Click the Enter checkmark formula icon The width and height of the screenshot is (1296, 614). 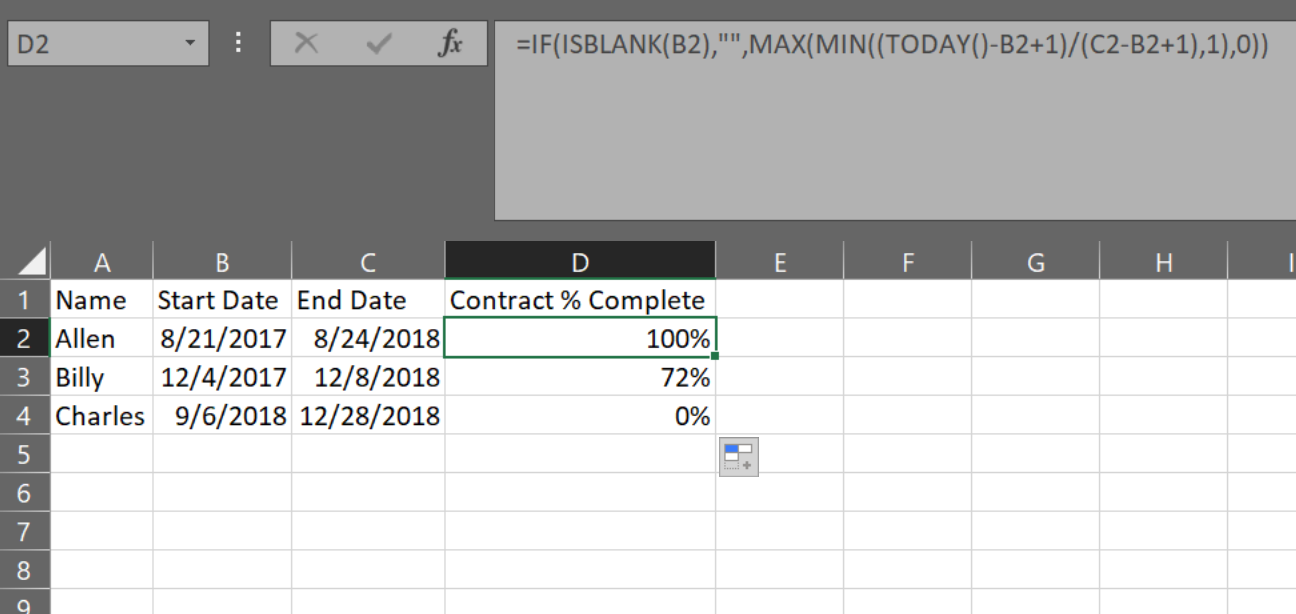click(x=378, y=44)
